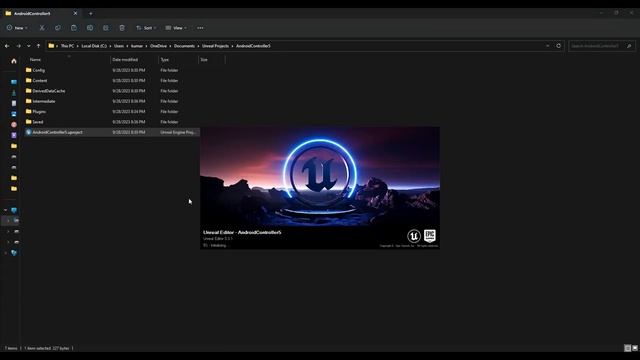This screenshot has width=640, height=360.
Task: Switch to large icons view in the status bar
Action: pyautogui.click(x=635, y=348)
